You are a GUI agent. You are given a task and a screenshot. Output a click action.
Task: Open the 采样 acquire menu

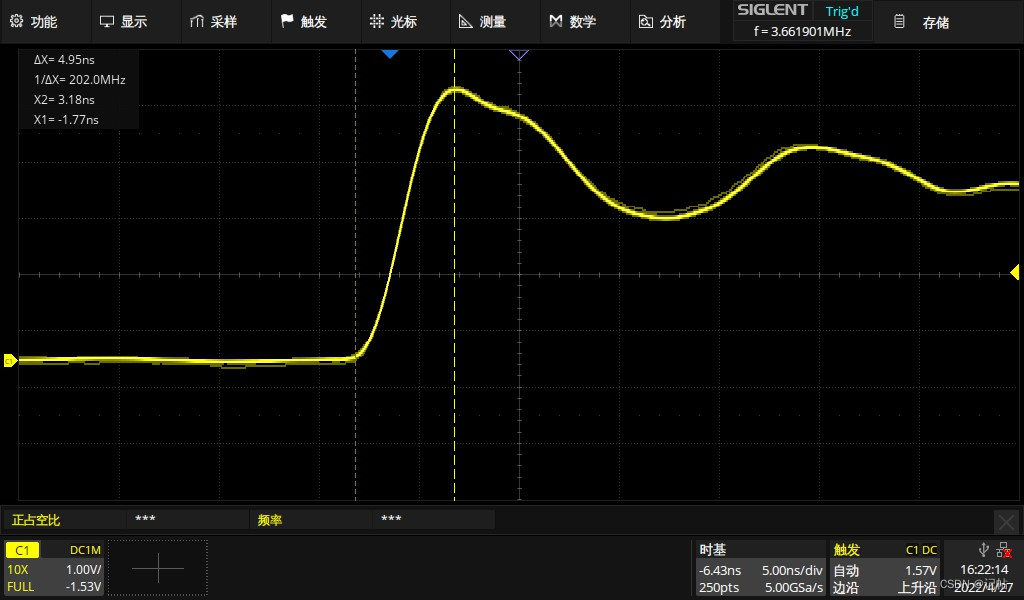pyautogui.click(x=214, y=22)
